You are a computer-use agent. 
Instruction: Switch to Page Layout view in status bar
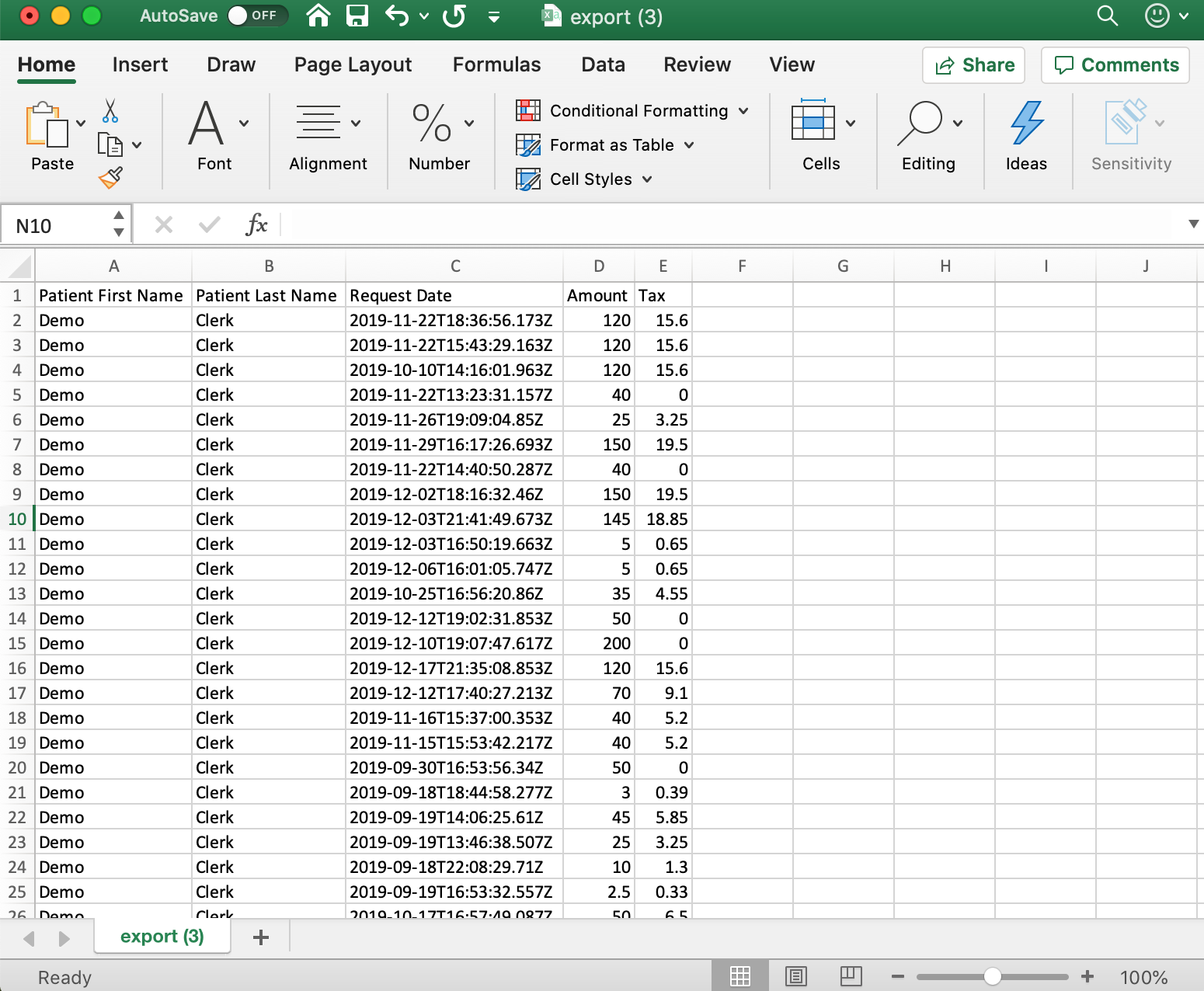(x=796, y=976)
